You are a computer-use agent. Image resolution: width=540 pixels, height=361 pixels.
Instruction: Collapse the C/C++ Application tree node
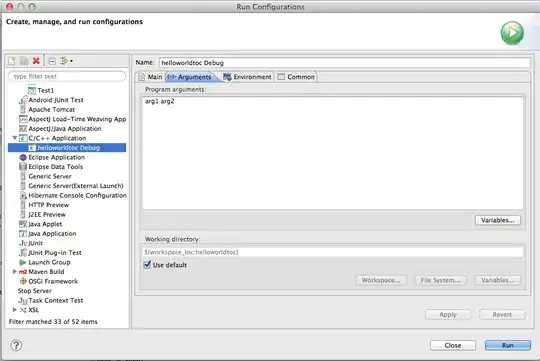click(x=15, y=138)
